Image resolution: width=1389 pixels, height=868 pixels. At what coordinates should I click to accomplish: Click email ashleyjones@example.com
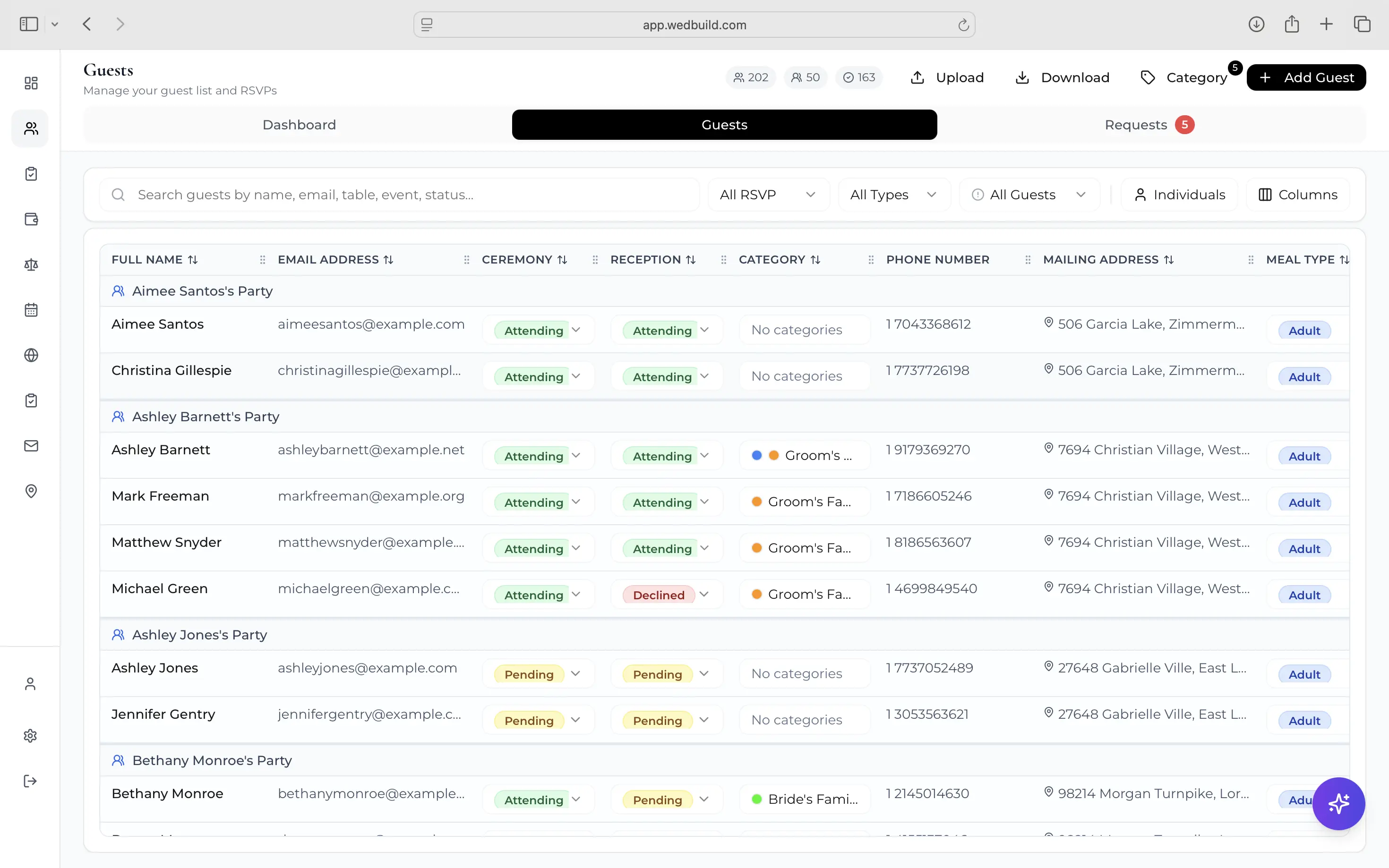coord(367,668)
